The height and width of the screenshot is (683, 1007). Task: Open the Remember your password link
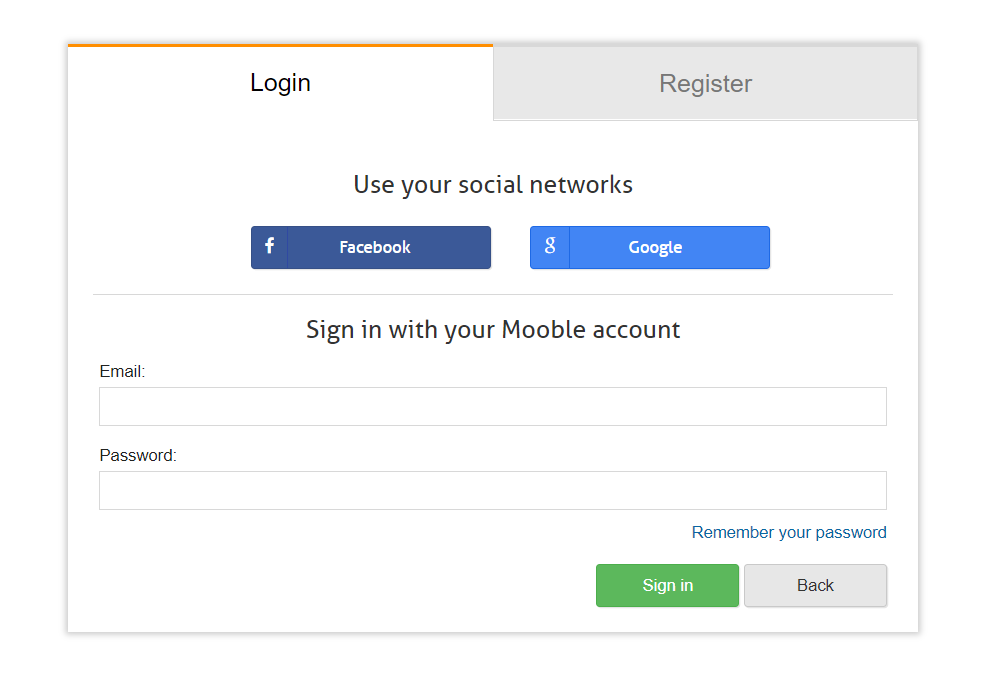(x=789, y=533)
